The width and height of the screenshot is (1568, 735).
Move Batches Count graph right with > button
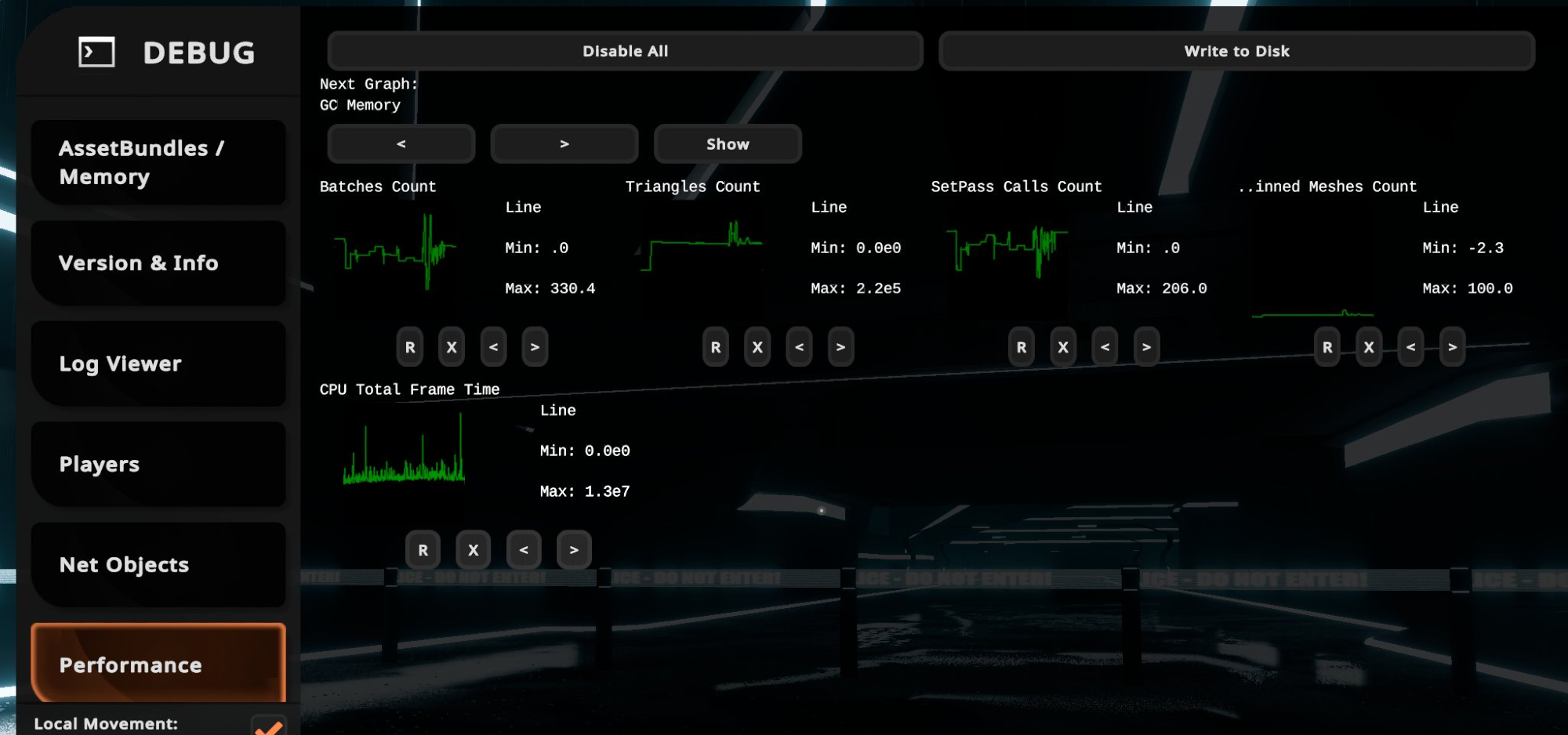[x=535, y=347]
